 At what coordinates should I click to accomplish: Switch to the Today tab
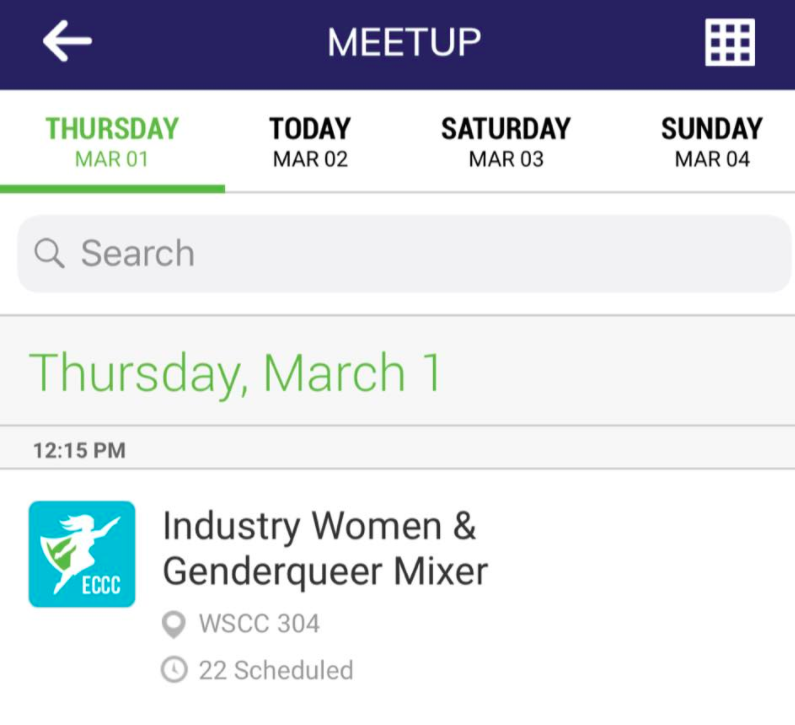tap(310, 142)
